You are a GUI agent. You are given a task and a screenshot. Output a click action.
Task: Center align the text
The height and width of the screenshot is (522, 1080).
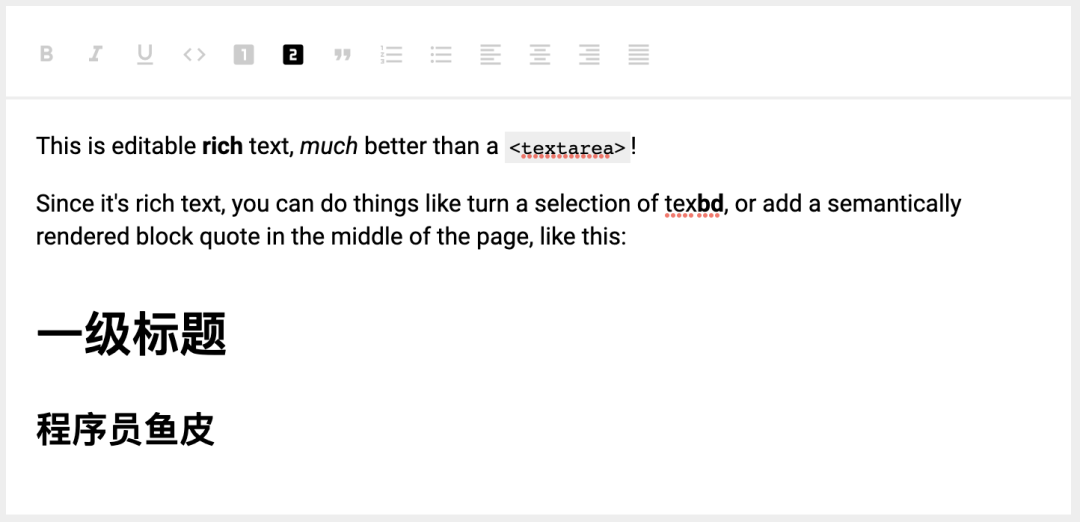coord(540,54)
